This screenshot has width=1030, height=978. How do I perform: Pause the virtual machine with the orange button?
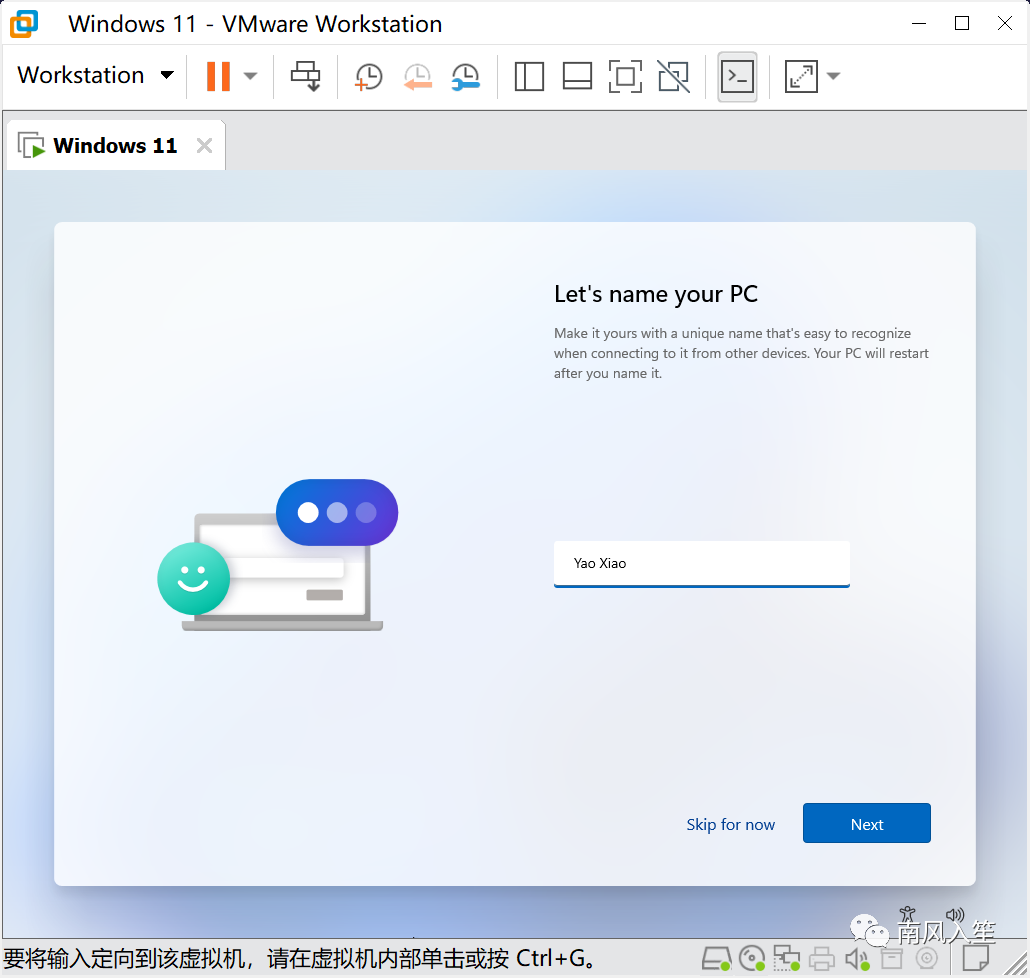pyautogui.click(x=218, y=76)
